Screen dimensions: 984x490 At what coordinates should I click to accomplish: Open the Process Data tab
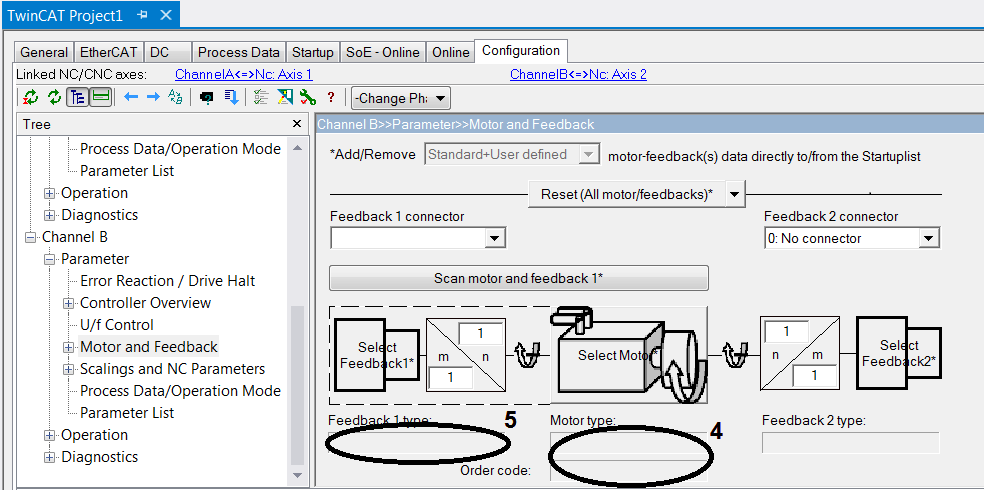[x=239, y=53]
